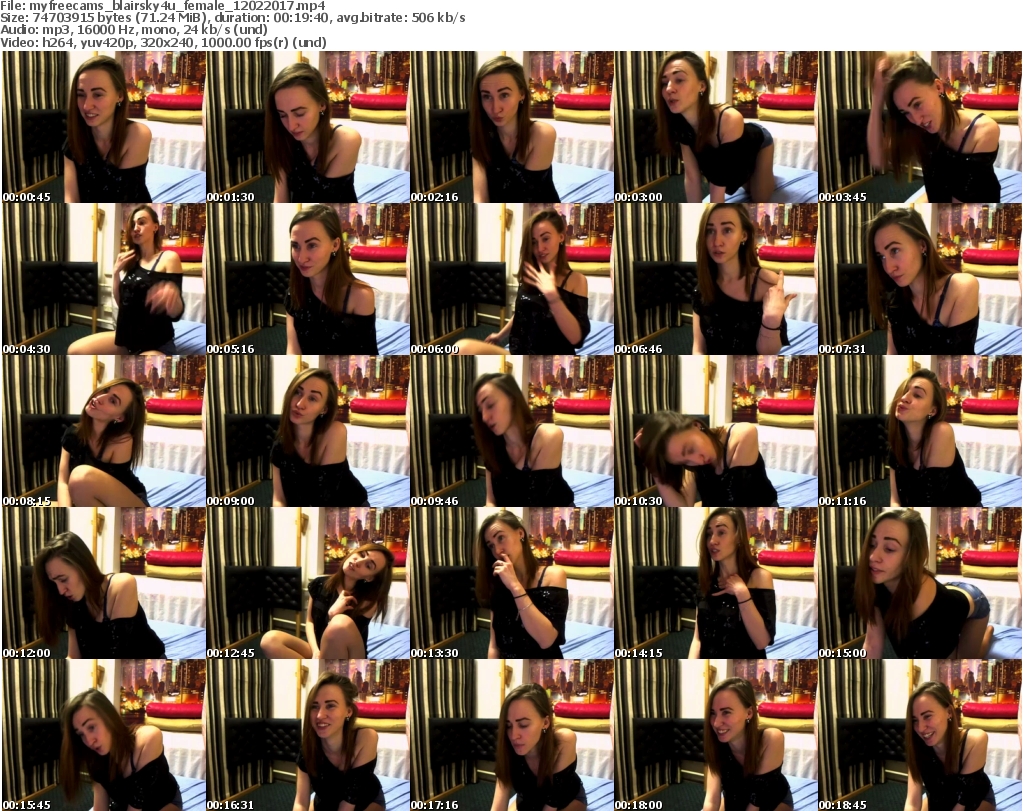Select the thumbnail timestamped 00:18:45
Screen dimensions: 1024x811
coord(919,735)
